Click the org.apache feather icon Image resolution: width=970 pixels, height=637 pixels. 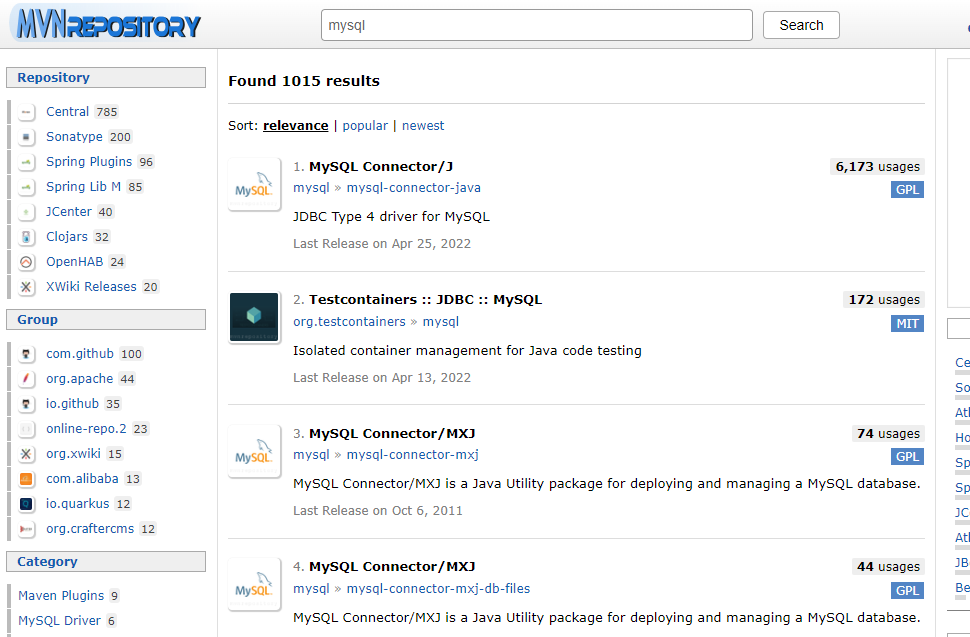[x=26, y=379]
